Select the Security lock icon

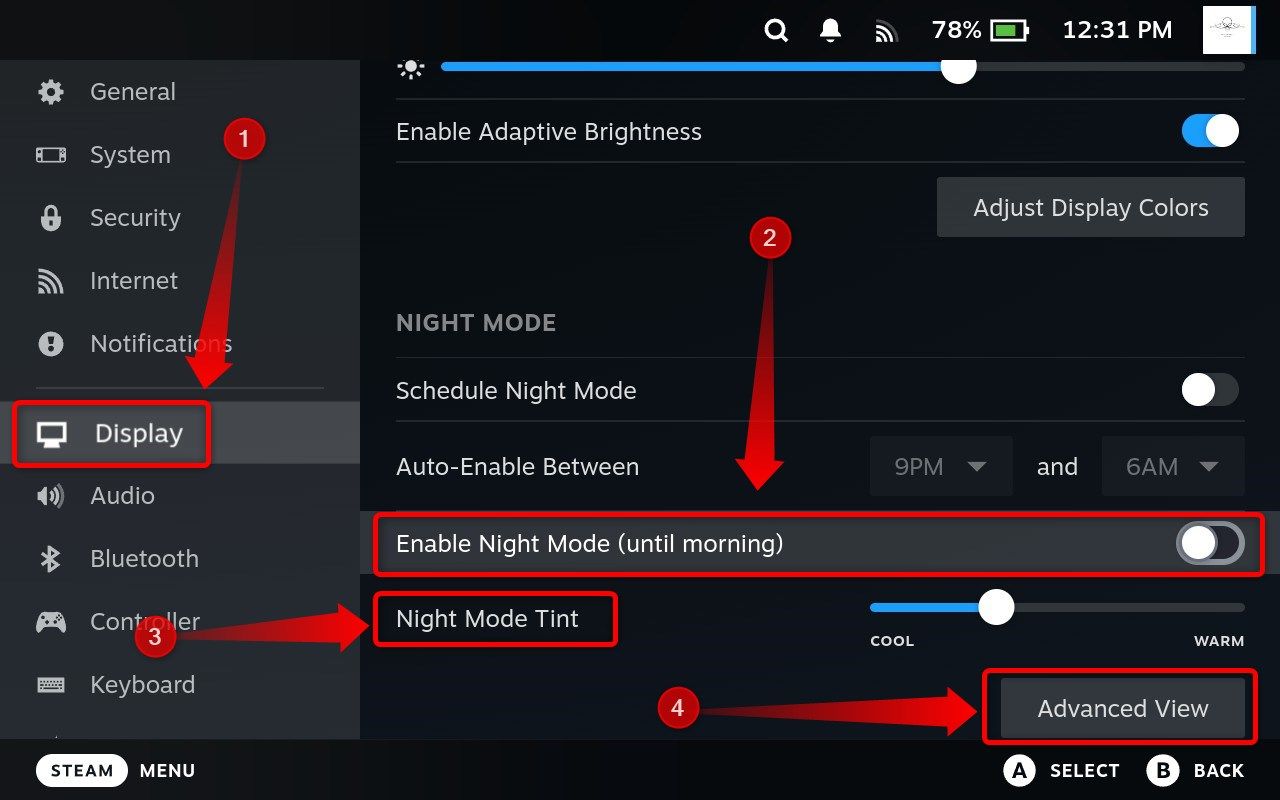coord(50,218)
